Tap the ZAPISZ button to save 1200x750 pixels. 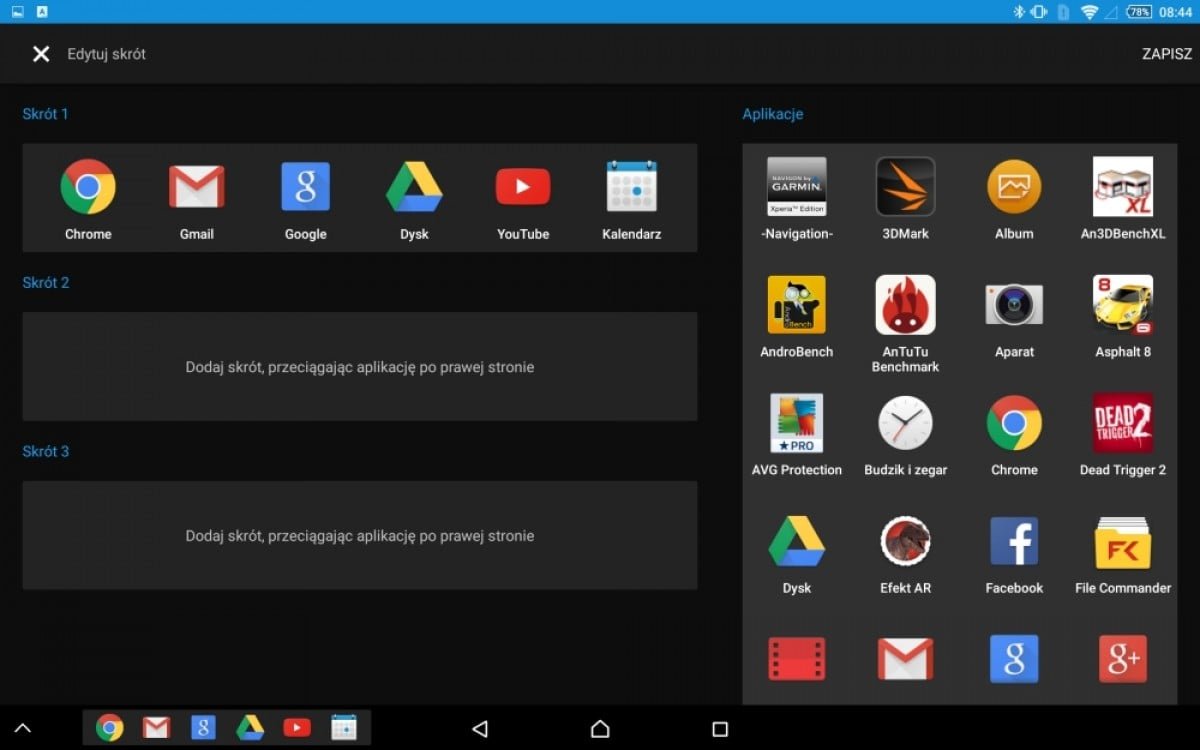click(x=1167, y=54)
